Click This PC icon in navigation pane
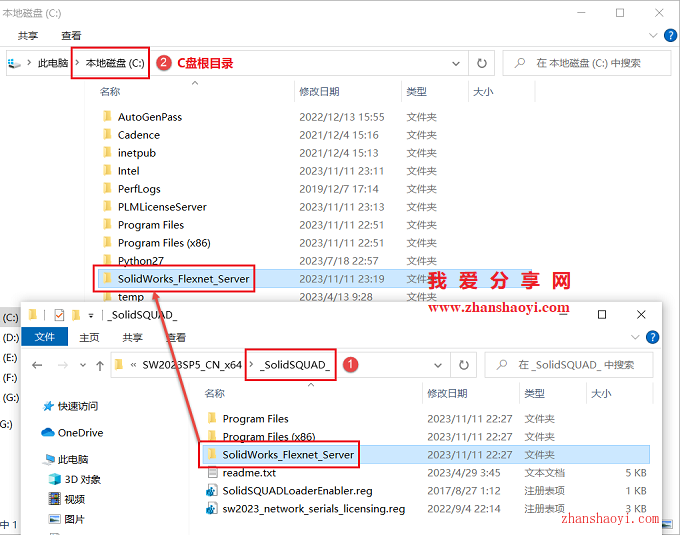Screen dimensions: 680x535 49,459
